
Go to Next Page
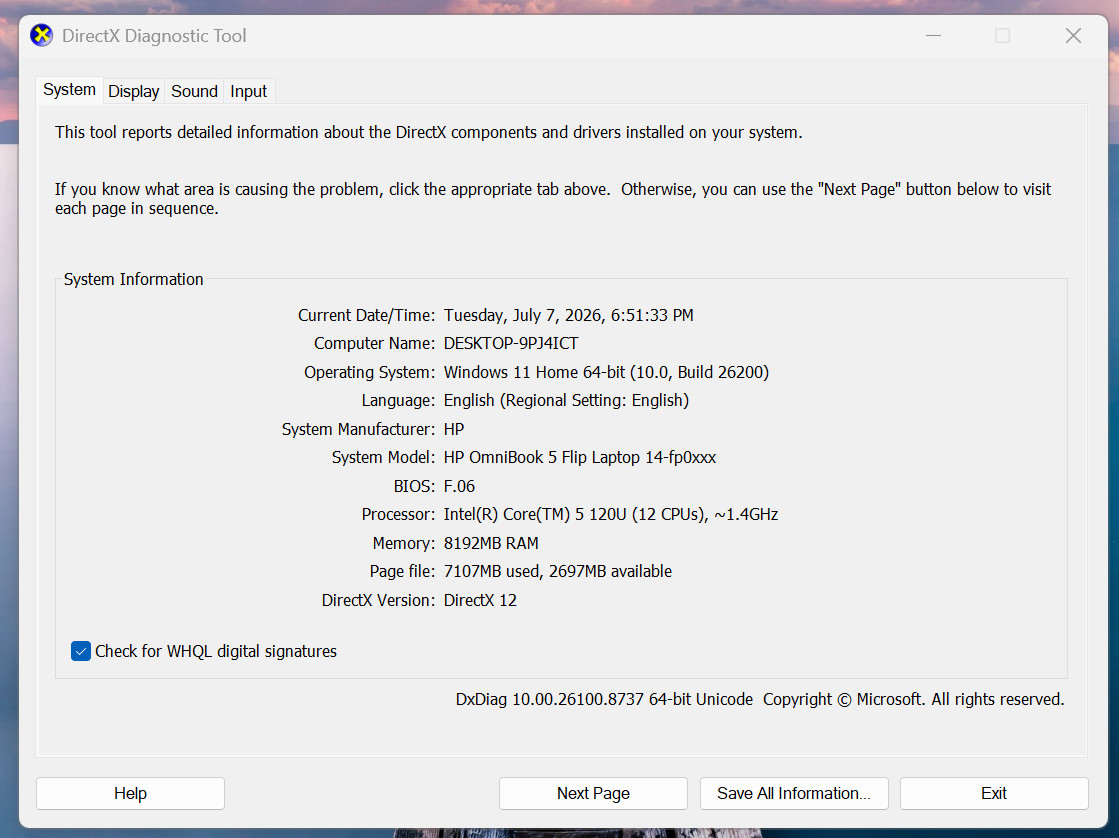tap(593, 793)
